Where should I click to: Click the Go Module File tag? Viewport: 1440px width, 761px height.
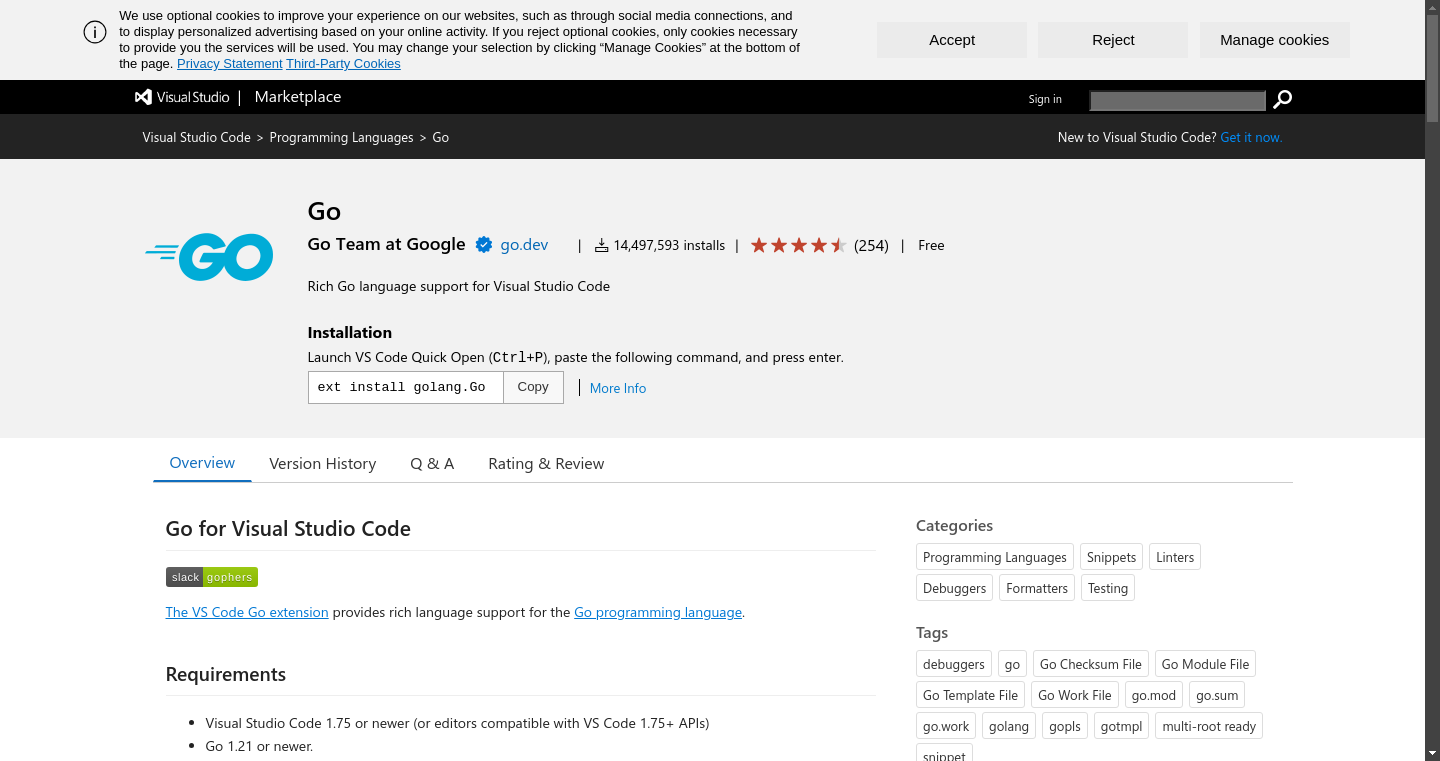coord(1206,664)
